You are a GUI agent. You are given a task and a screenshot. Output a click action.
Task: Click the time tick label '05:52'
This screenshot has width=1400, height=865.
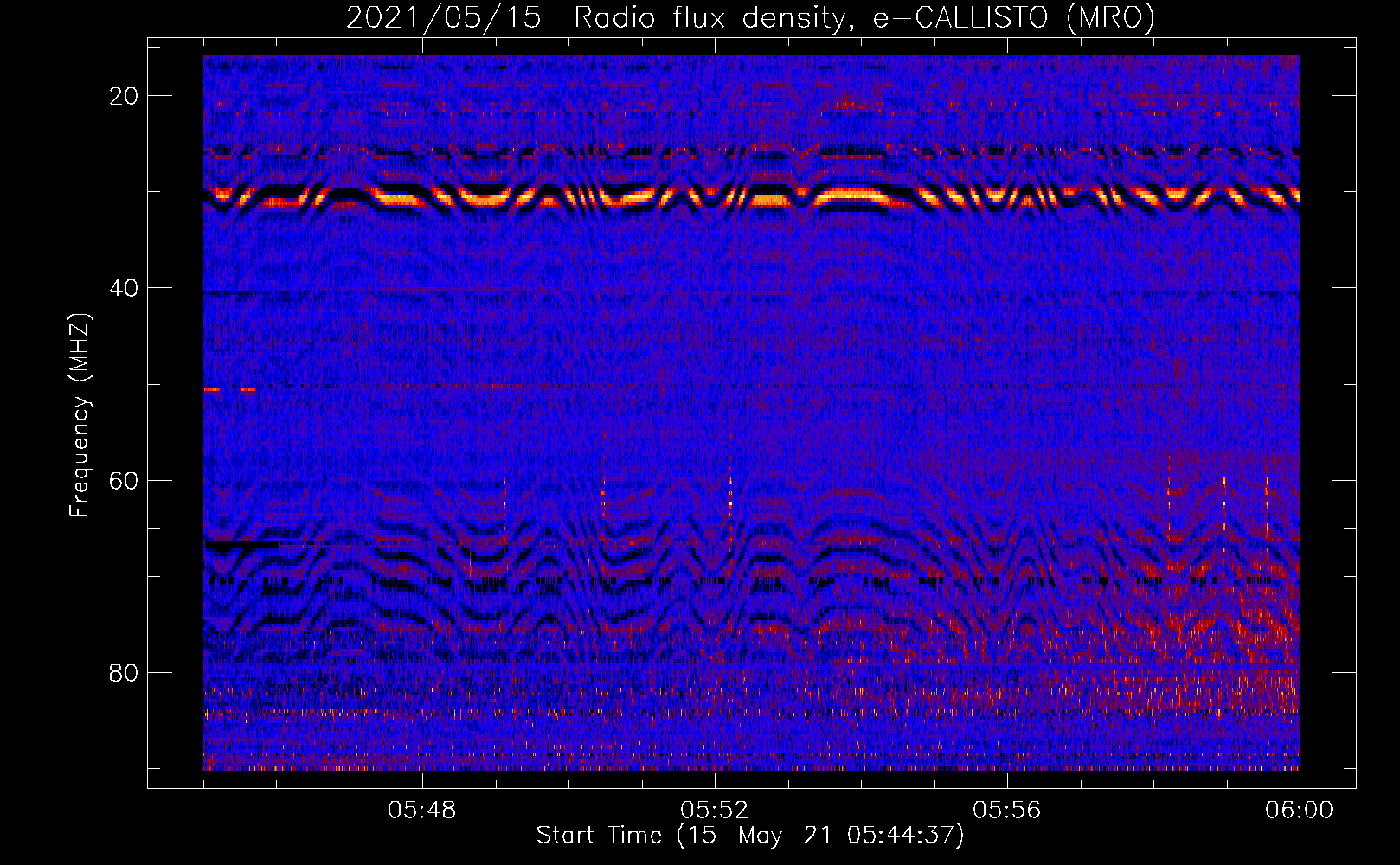[715, 811]
